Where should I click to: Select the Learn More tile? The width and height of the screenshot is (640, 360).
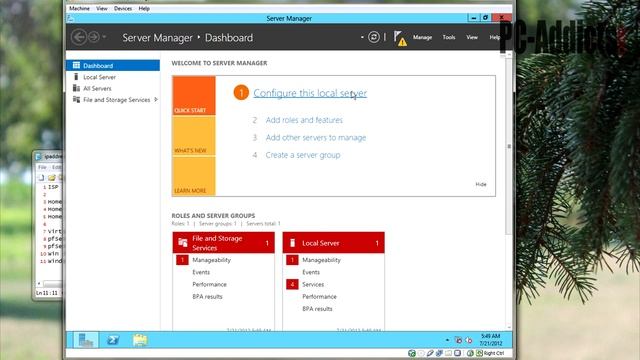(x=194, y=176)
